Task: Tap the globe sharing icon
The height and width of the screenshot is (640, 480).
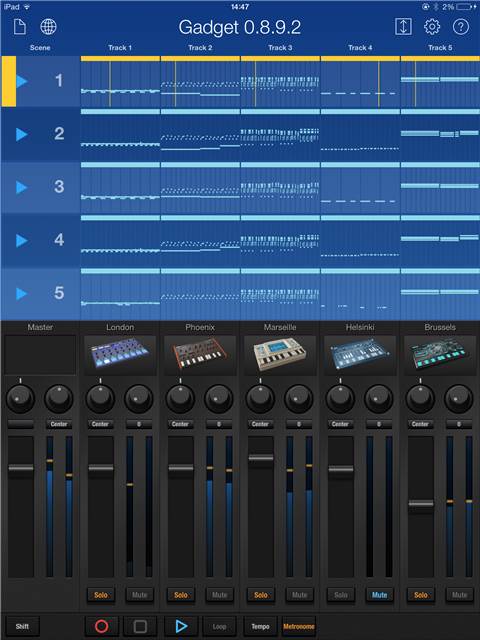Action: [48, 27]
